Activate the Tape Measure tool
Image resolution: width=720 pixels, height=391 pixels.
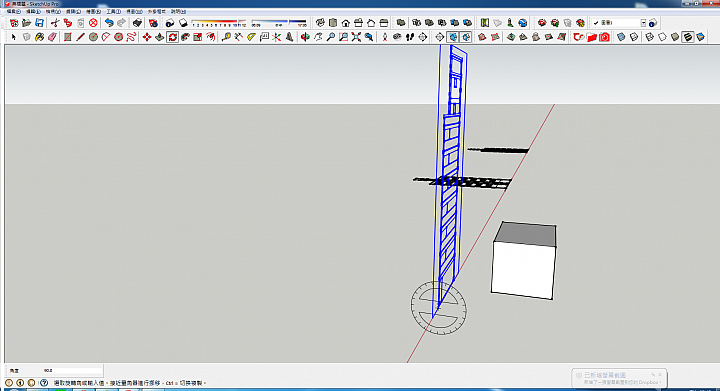click(x=226, y=37)
